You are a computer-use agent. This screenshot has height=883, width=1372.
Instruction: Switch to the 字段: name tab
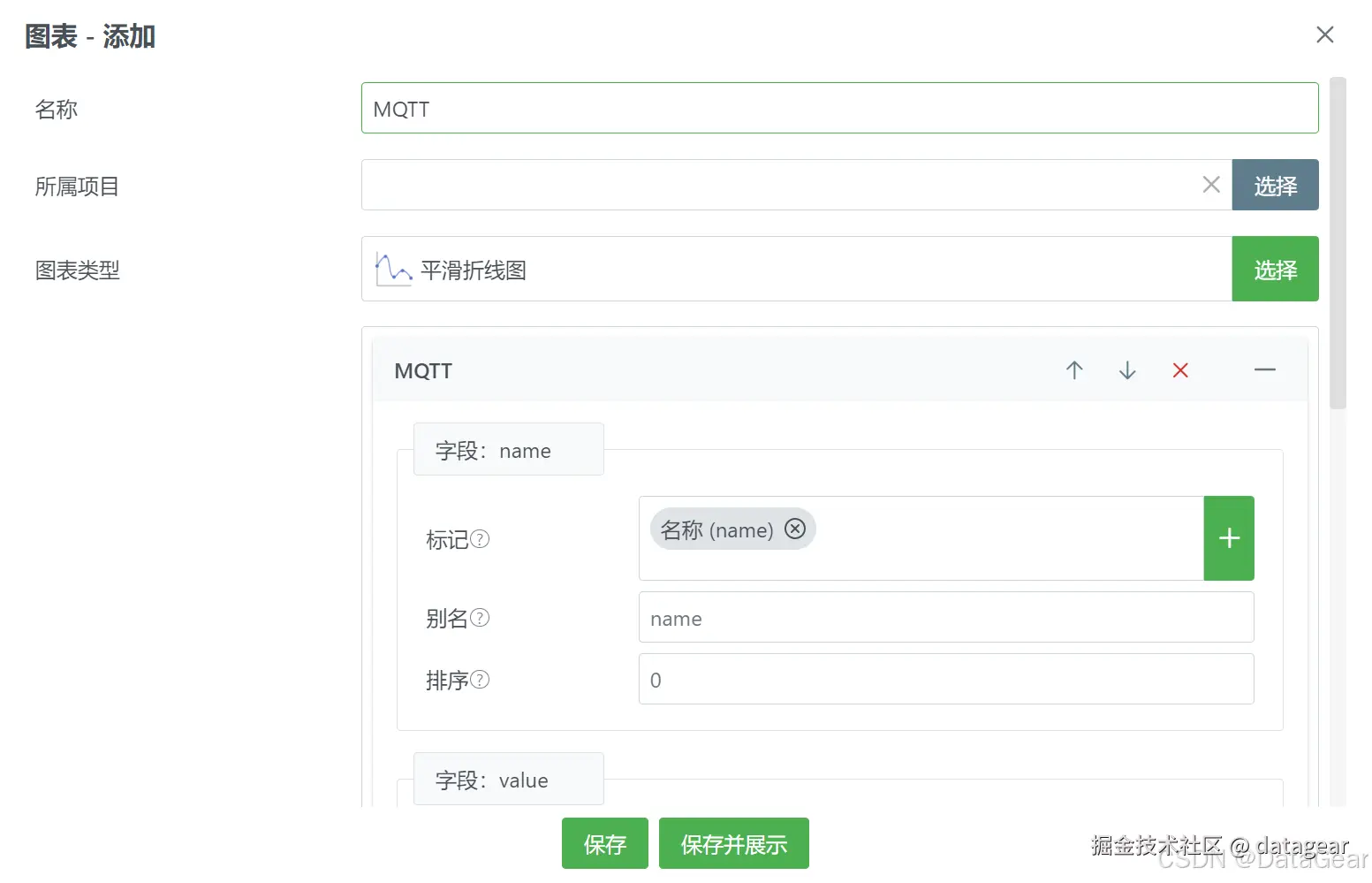pos(508,449)
